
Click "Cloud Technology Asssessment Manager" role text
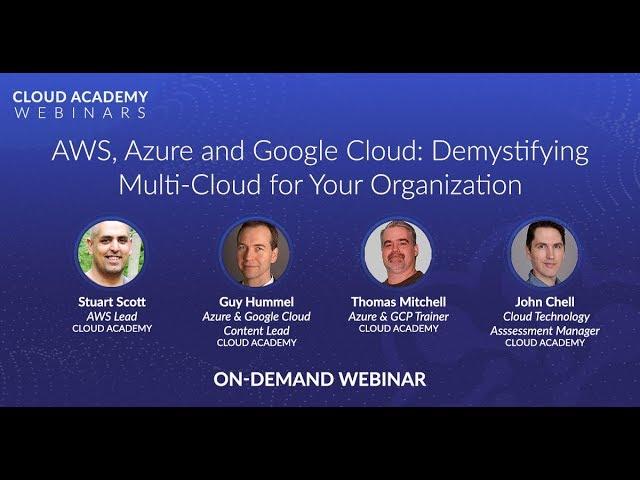coord(545,323)
